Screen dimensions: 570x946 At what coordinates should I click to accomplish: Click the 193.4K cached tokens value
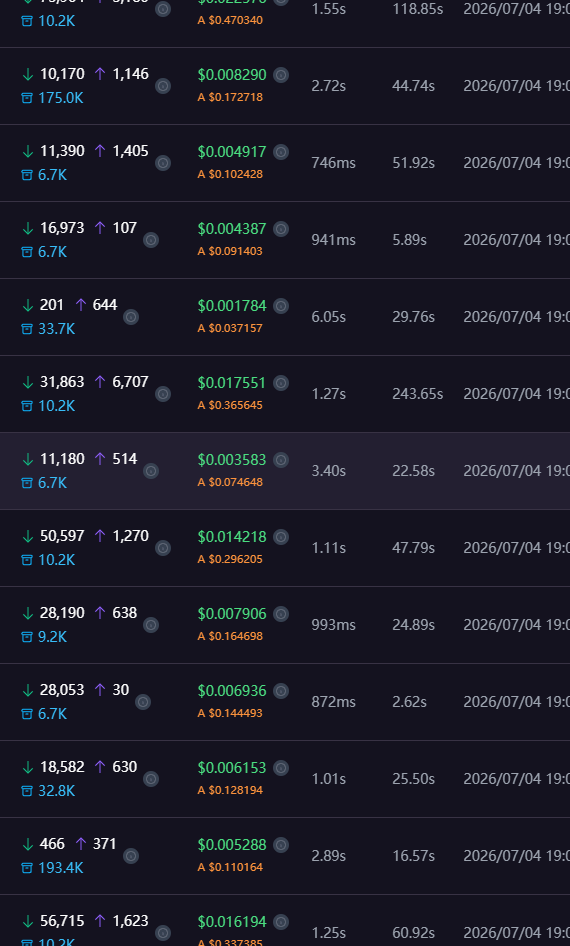(x=61, y=868)
